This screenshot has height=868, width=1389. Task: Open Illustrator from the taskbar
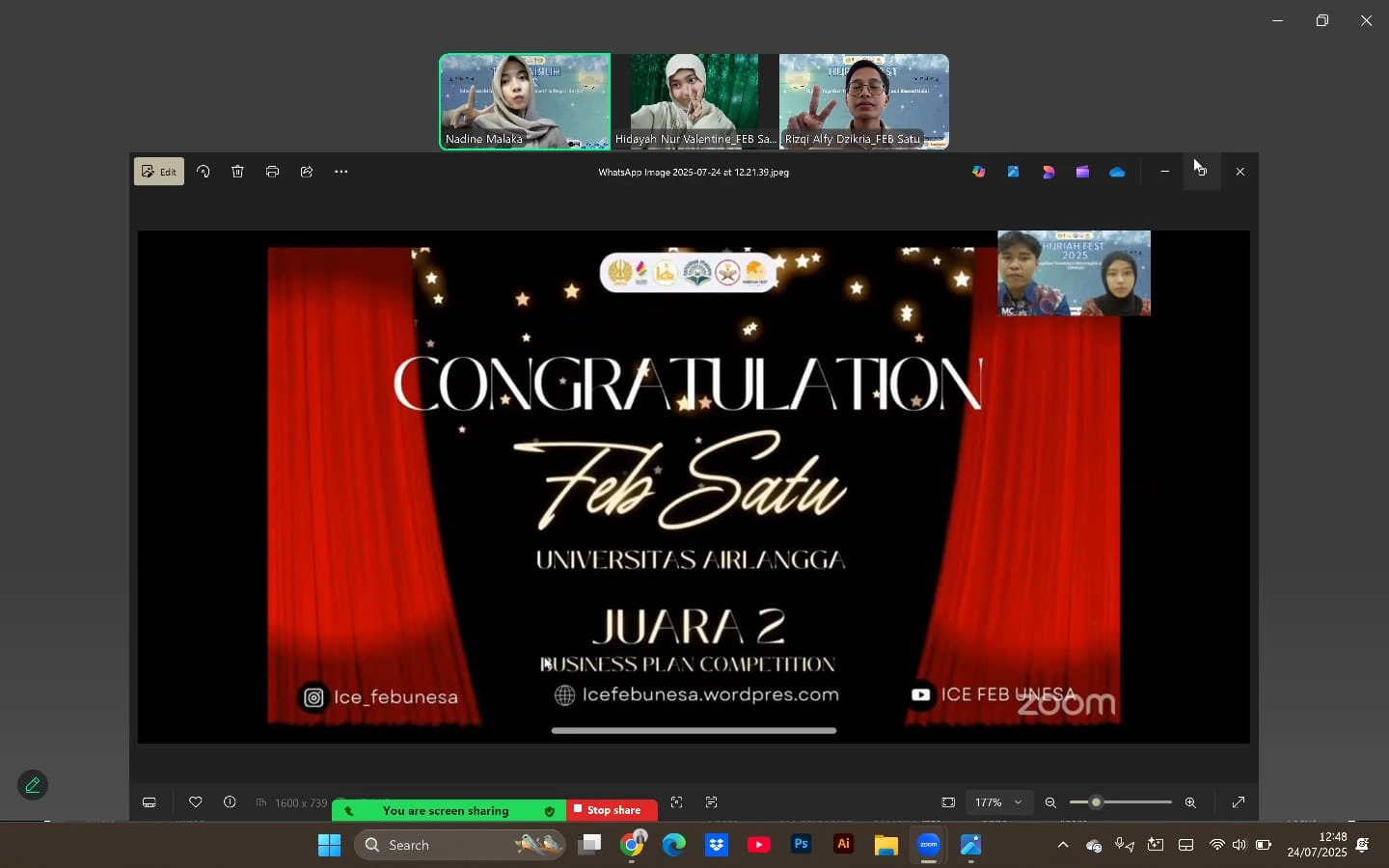[844, 845]
